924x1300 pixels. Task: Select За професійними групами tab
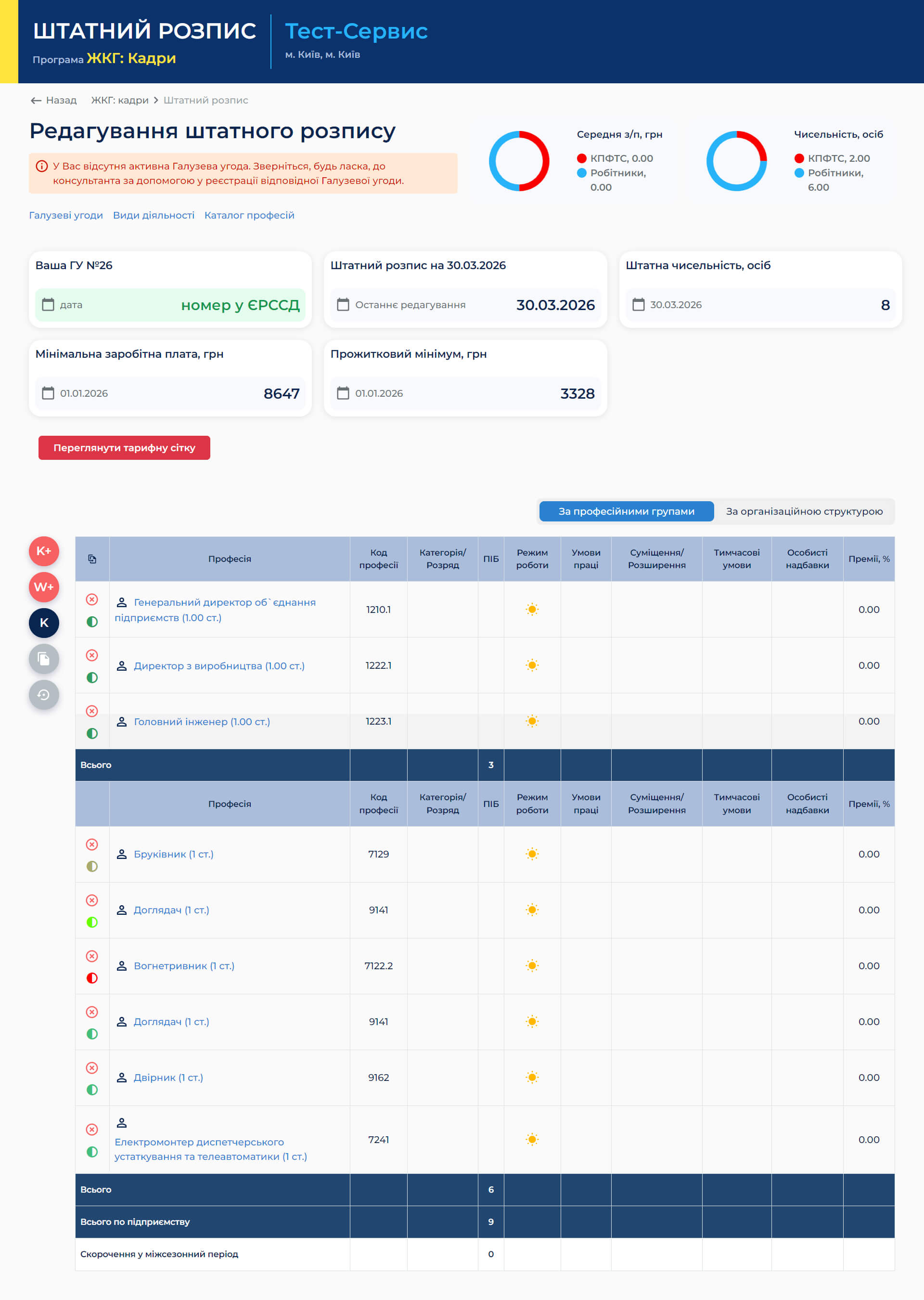[626, 511]
